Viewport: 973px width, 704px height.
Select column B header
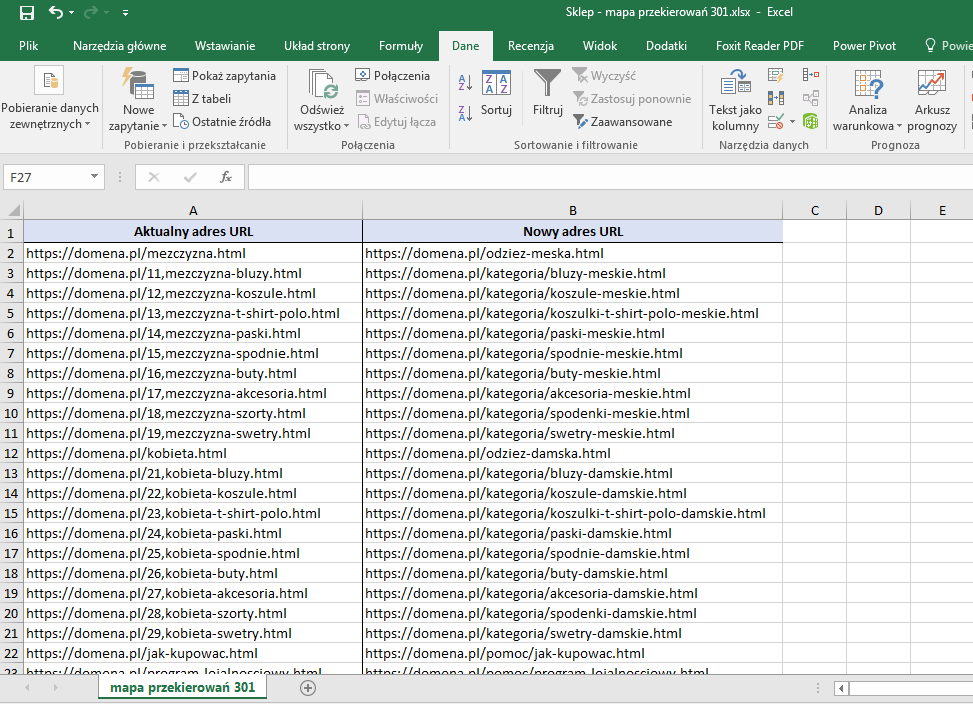572,210
